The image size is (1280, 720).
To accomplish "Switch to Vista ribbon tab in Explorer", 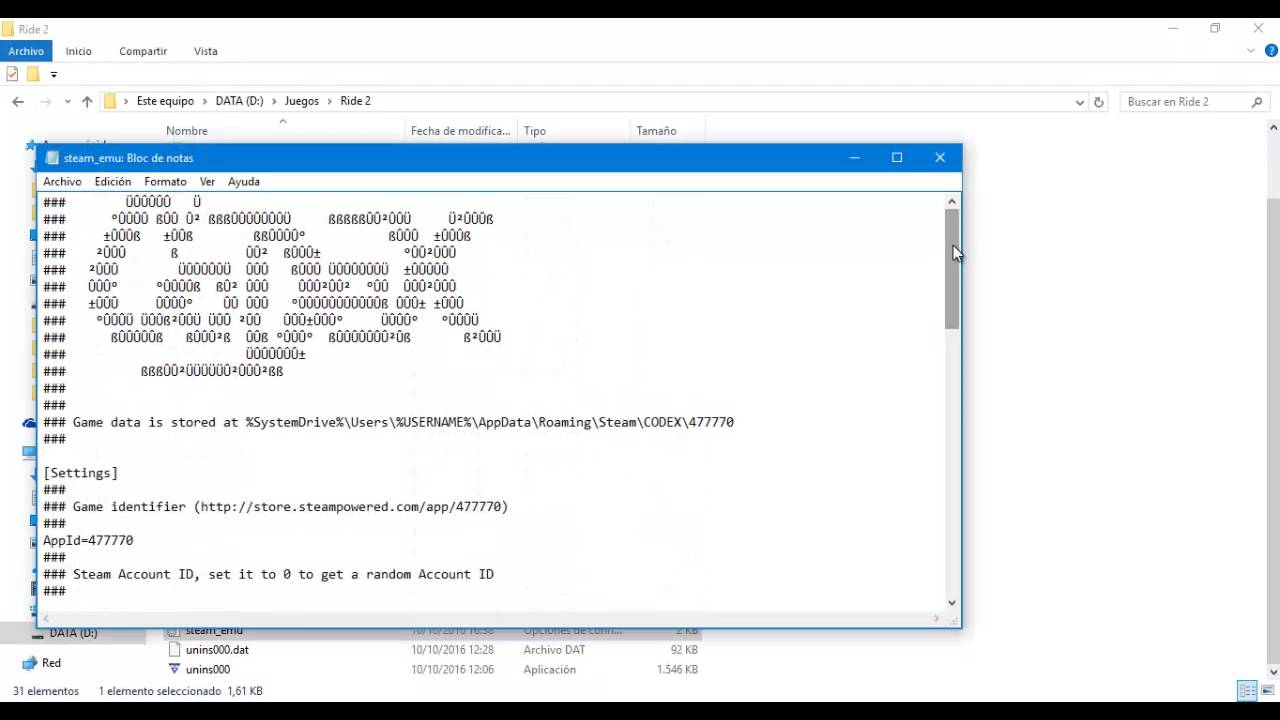I will [x=206, y=51].
